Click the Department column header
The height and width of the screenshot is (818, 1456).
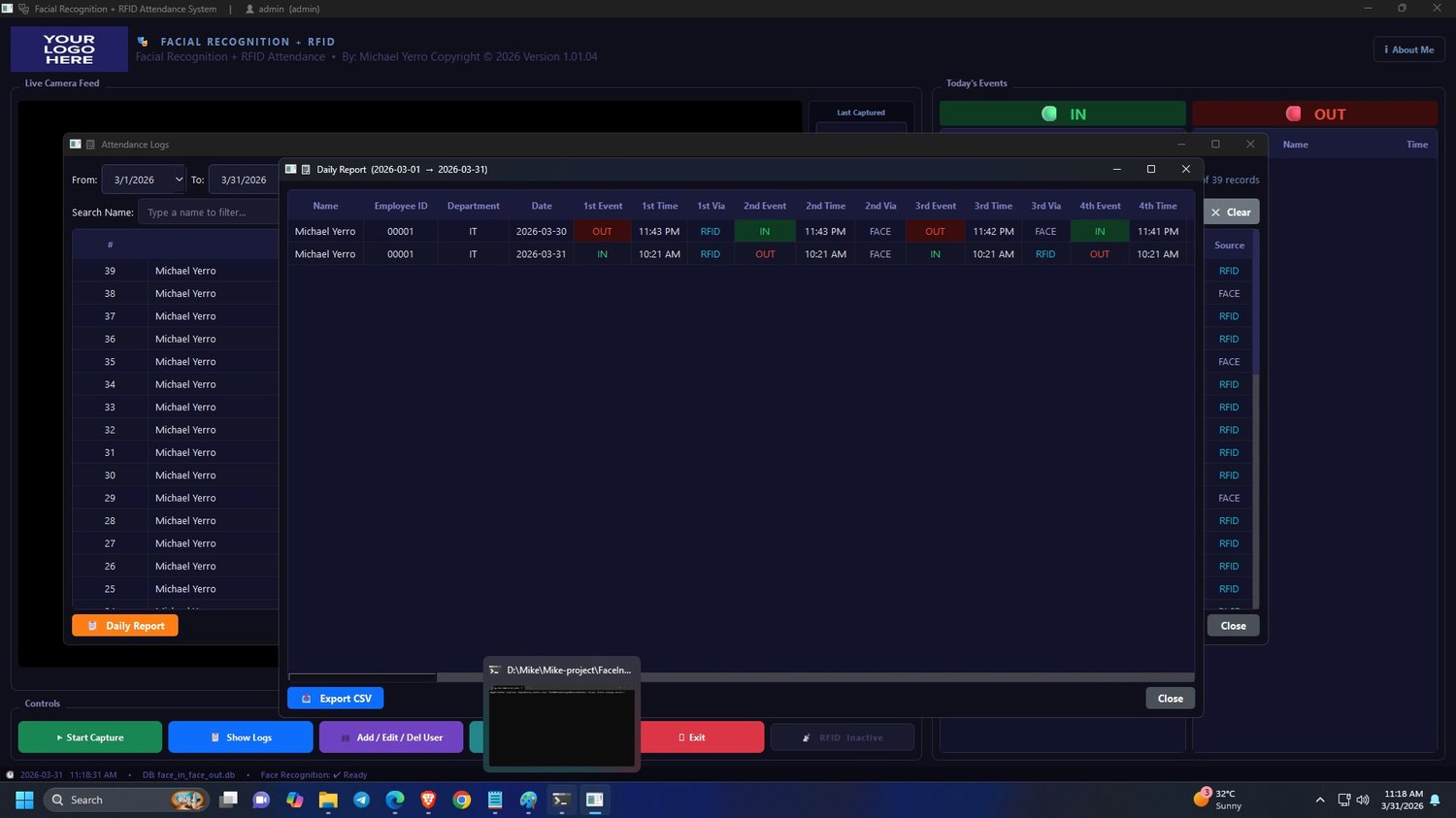[x=474, y=206]
